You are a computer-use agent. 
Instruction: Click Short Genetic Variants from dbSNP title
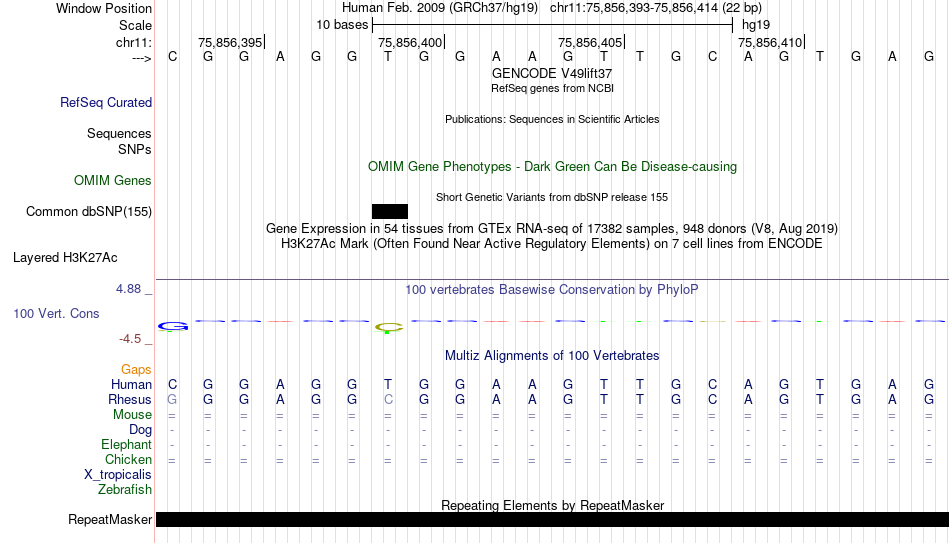552,198
